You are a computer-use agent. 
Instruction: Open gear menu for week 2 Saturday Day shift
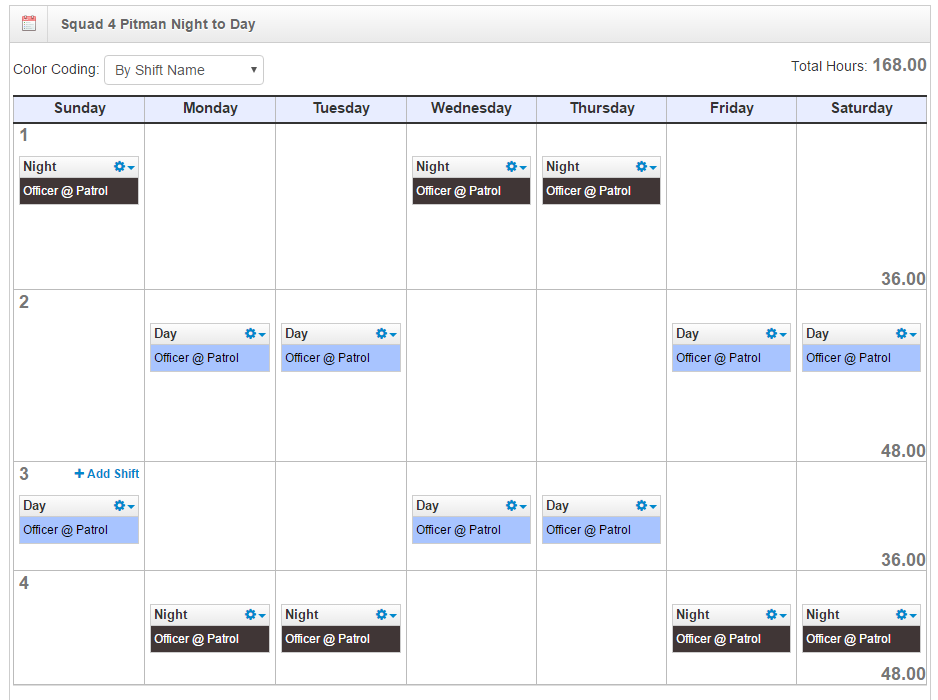click(x=906, y=334)
